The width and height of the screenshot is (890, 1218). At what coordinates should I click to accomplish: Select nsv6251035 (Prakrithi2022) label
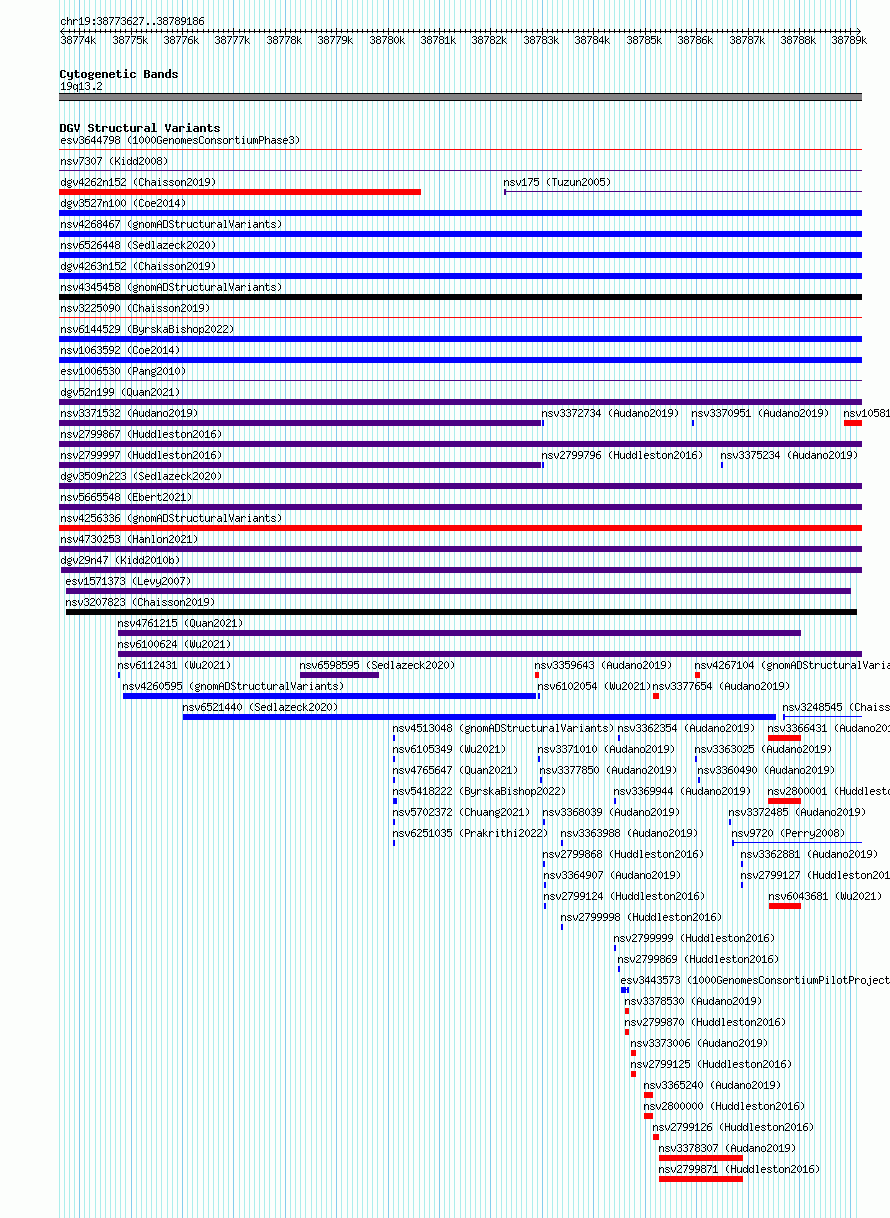coord(470,833)
